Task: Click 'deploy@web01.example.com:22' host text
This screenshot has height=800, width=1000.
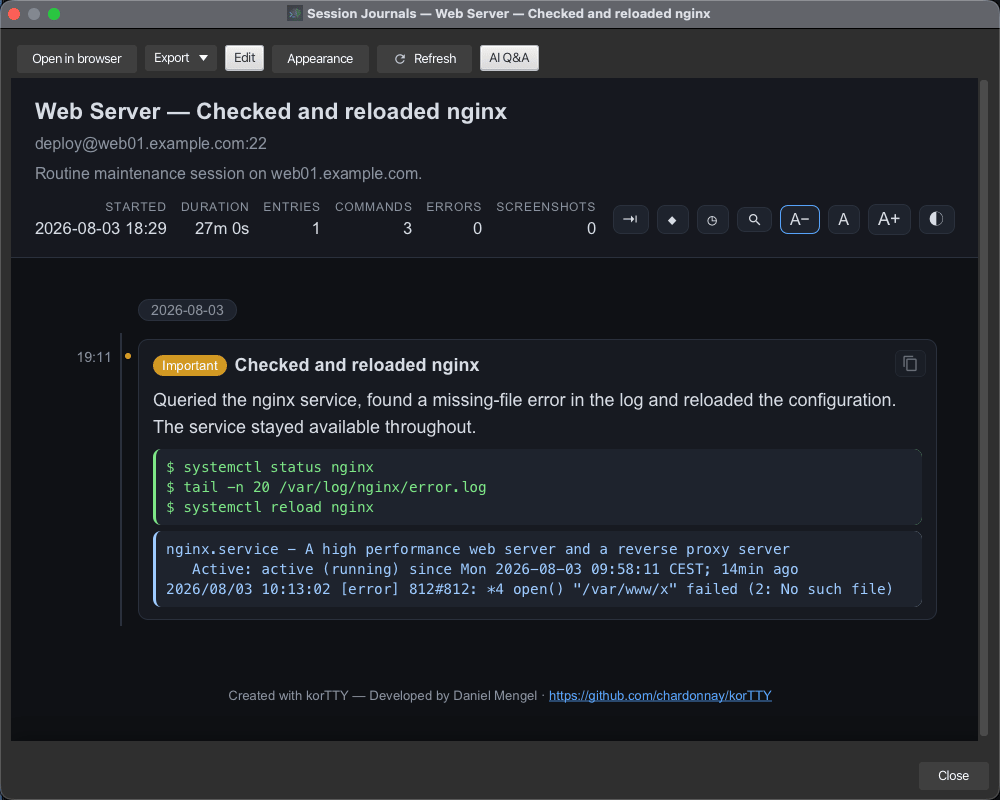Action: 151,144
